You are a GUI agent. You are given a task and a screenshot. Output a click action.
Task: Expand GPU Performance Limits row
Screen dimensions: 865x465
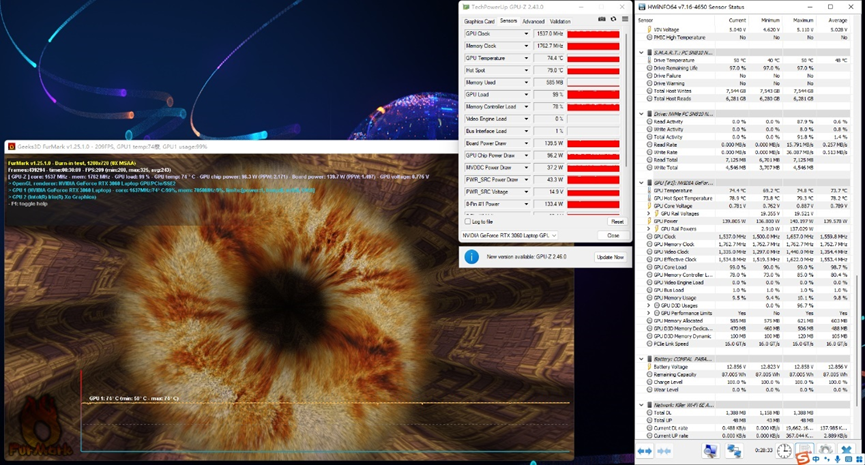[x=650, y=312]
